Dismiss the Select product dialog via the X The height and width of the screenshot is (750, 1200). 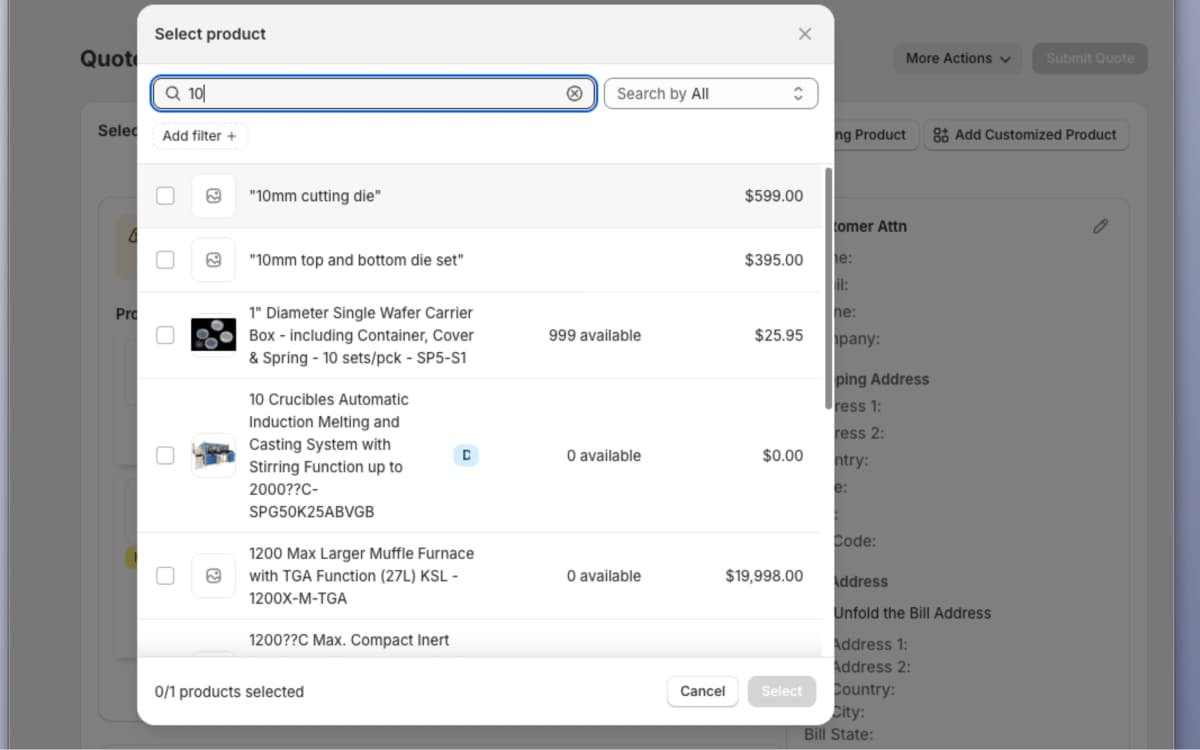(805, 33)
